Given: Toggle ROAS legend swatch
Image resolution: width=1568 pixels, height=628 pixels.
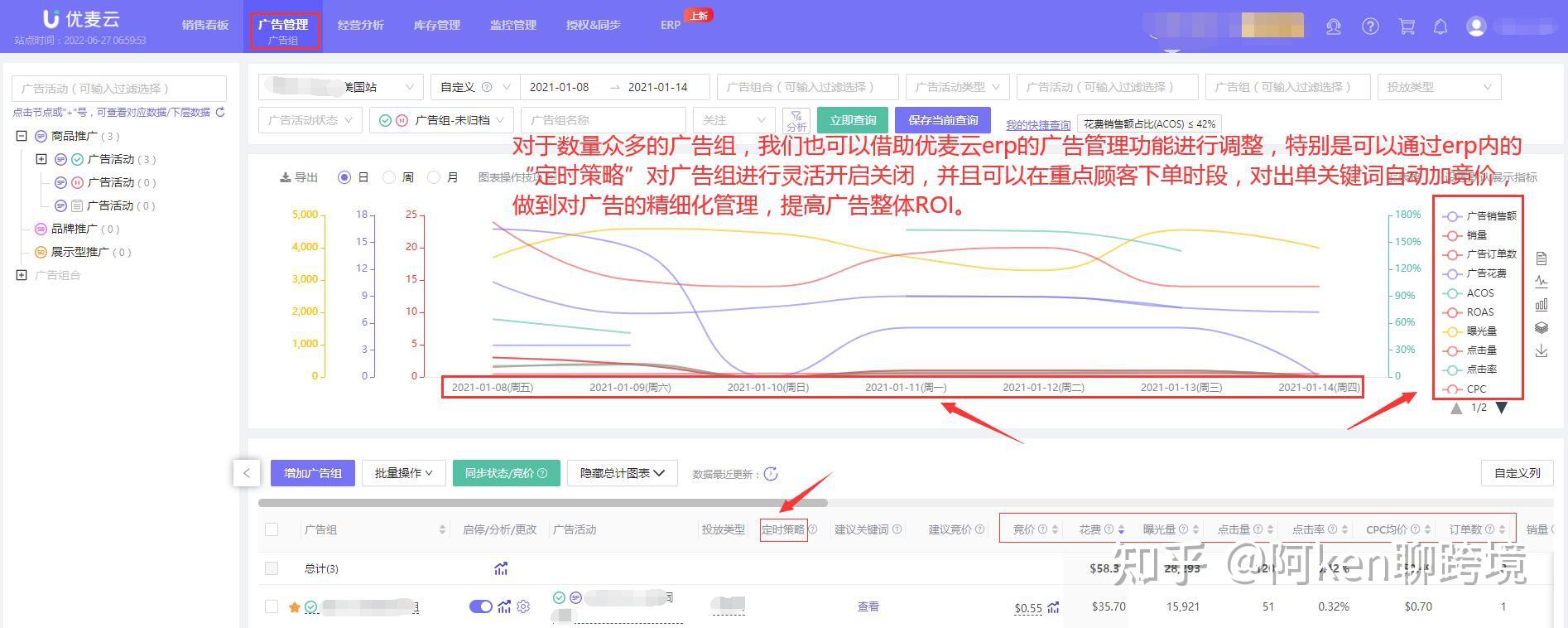Looking at the screenshot, I should pyautogui.click(x=1451, y=312).
